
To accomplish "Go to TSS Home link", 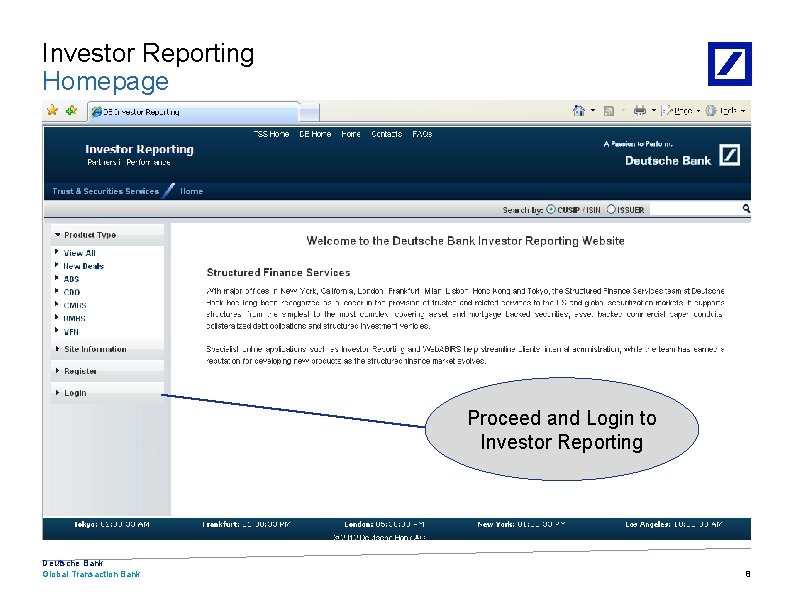I will pyautogui.click(x=271, y=134).
